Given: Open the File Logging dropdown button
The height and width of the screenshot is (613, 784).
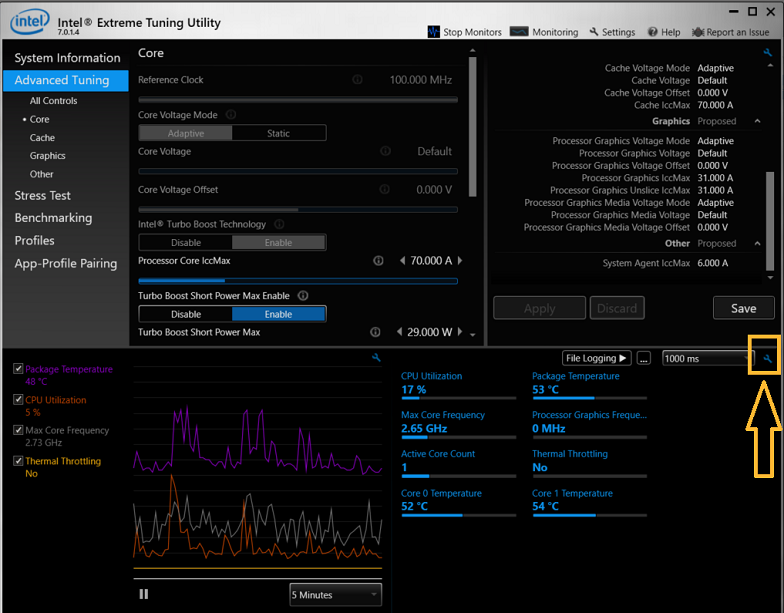Looking at the screenshot, I should point(596,358).
